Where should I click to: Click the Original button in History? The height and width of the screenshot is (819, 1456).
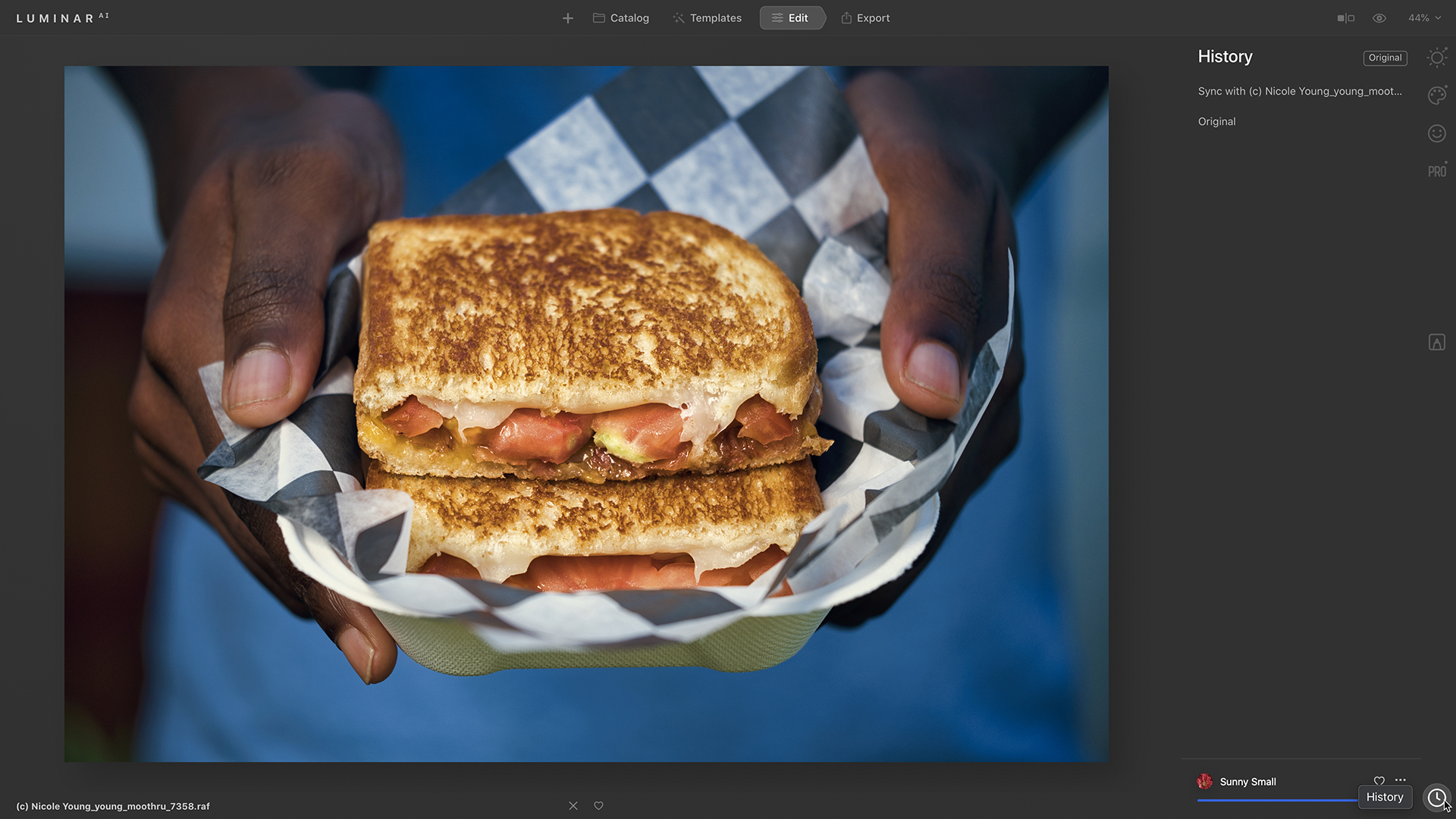1385,58
